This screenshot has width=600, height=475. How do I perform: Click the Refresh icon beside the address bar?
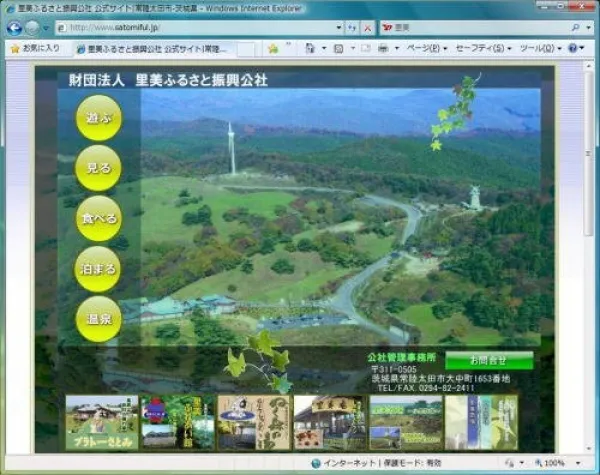pyautogui.click(x=352, y=28)
